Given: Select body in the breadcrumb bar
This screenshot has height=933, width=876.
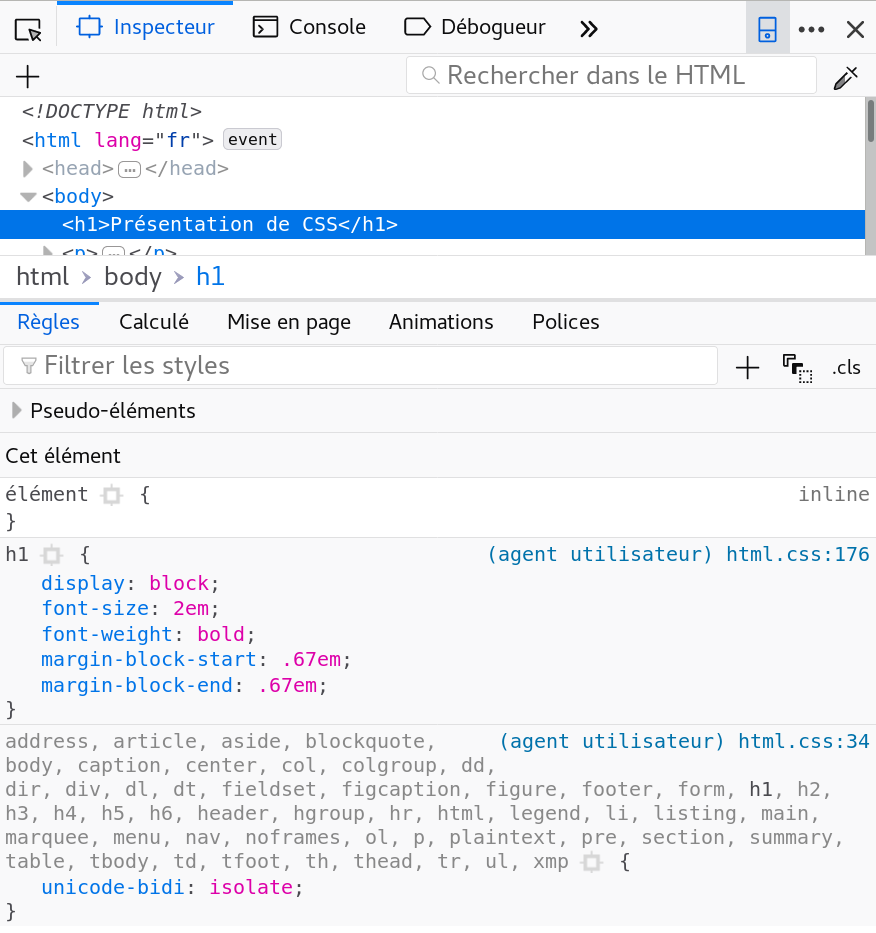Looking at the screenshot, I should pos(132,277).
